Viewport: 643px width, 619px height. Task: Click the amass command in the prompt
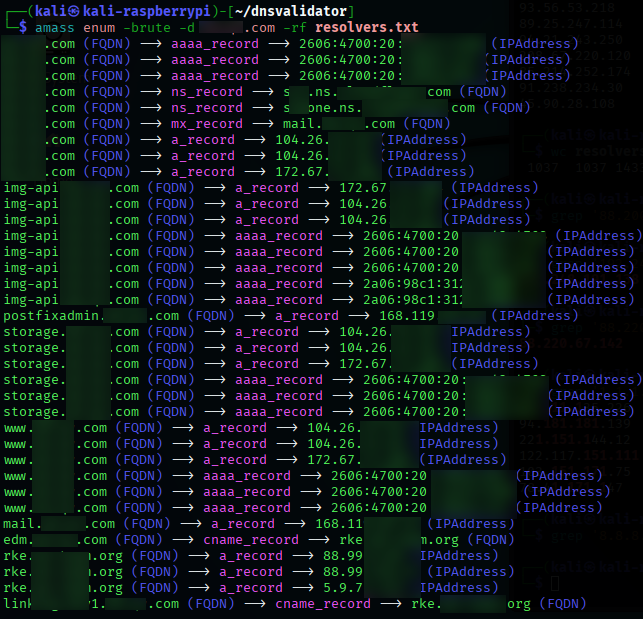(55, 27)
